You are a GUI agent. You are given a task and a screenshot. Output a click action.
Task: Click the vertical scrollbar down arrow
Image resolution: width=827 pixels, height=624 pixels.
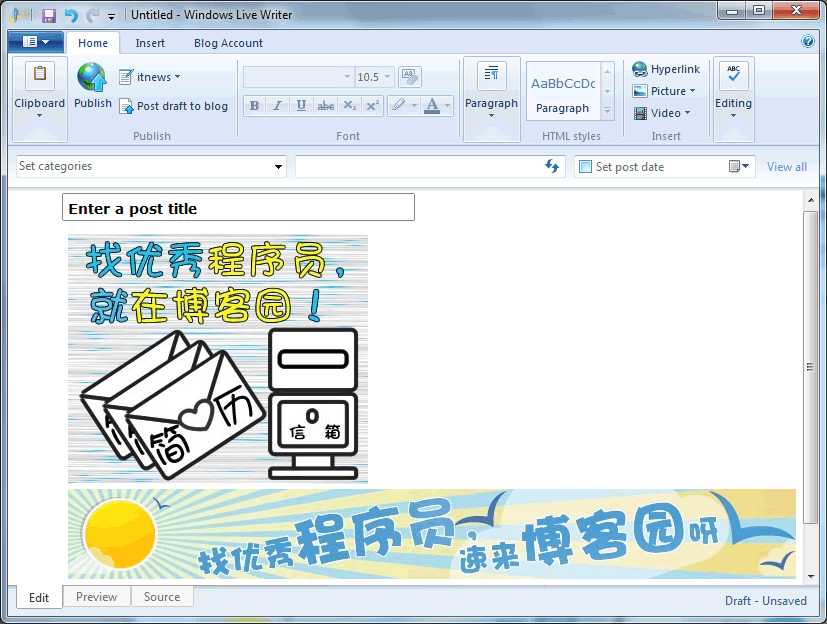(x=811, y=577)
